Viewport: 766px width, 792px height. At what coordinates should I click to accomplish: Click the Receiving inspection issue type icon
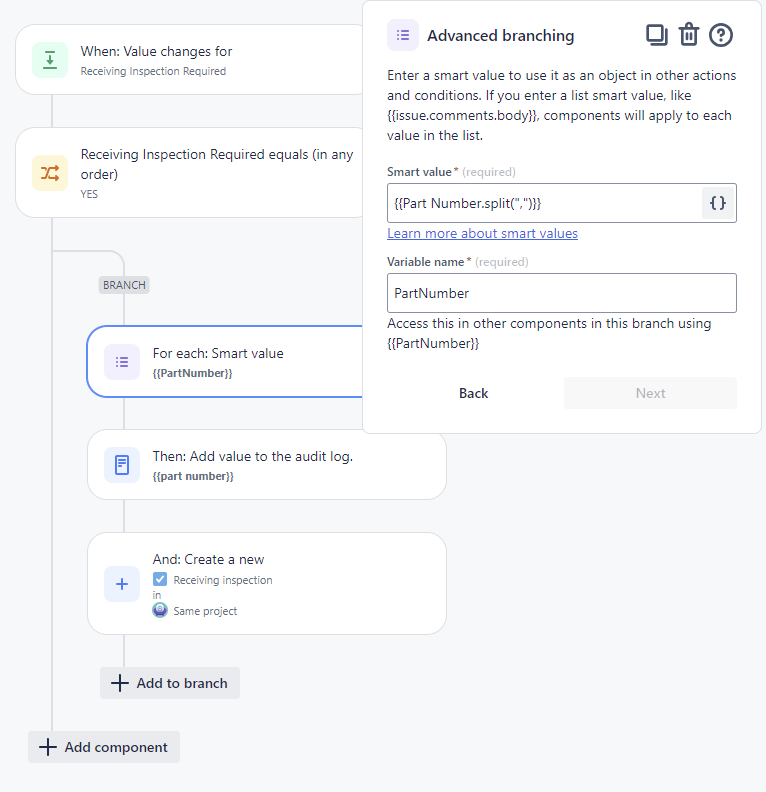[x=160, y=579]
